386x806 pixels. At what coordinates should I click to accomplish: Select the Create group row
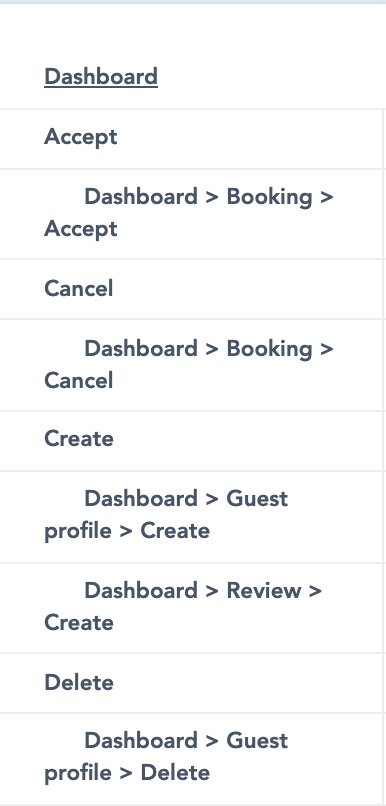[192, 441]
